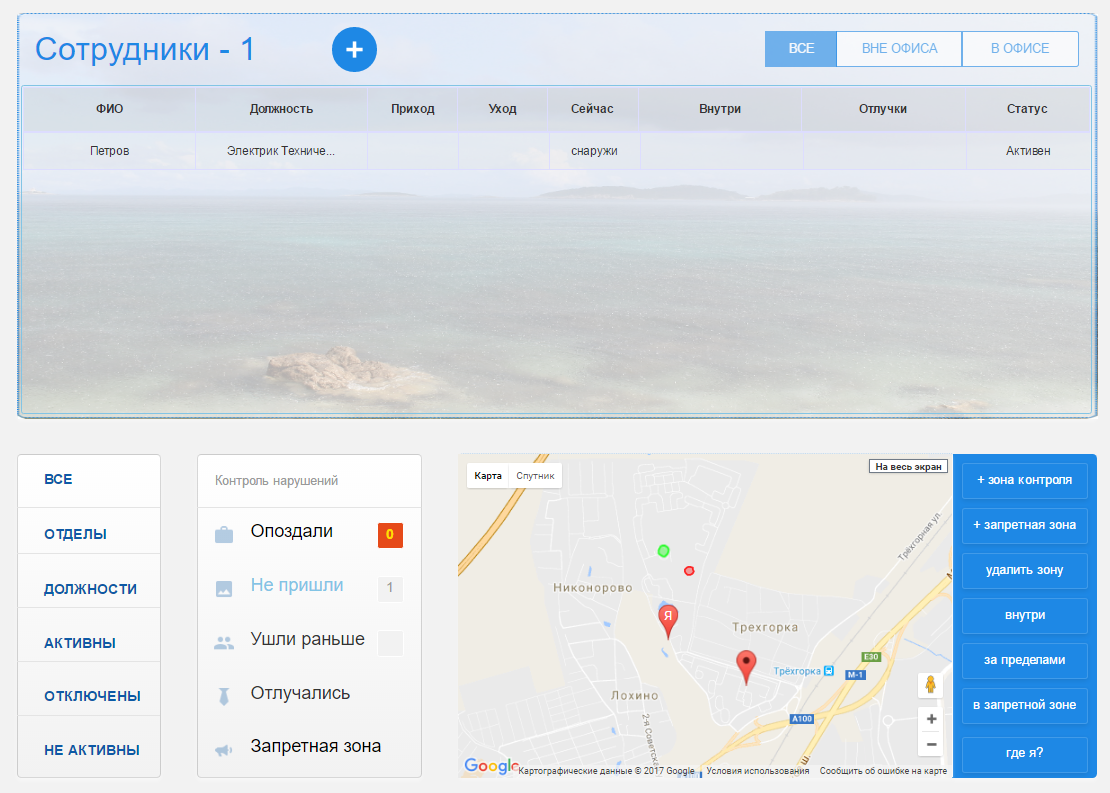Open the ДОЛЖНОСТИ sidebar filter
The height and width of the screenshot is (793, 1110).
pyautogui.click(x=90, y=589)
